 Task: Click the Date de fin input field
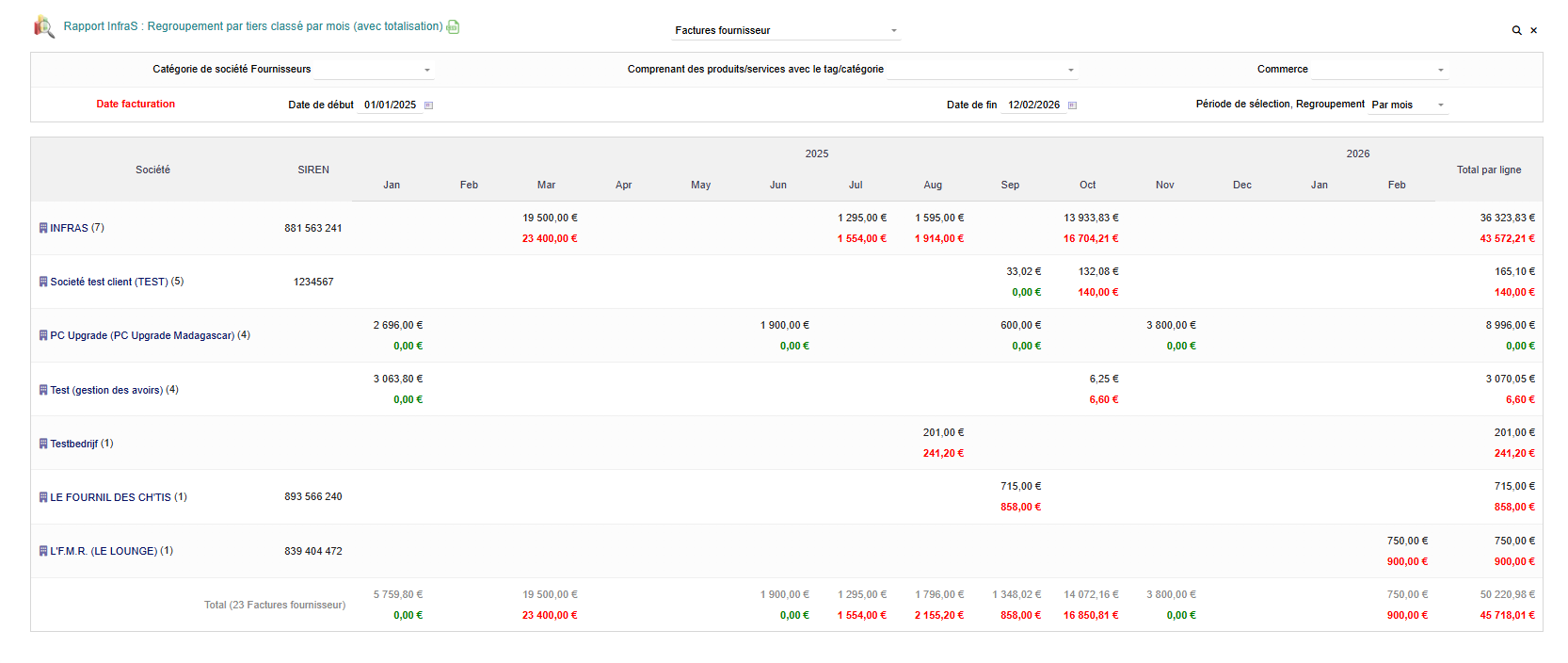click(1033, 105)
